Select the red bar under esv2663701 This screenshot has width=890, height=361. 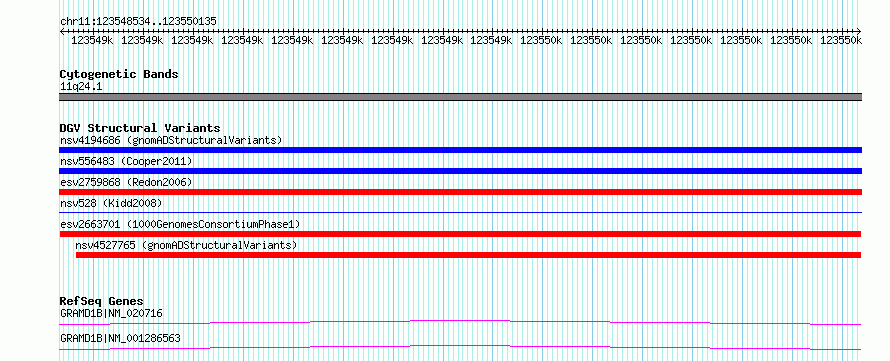[x=460, y=234]
